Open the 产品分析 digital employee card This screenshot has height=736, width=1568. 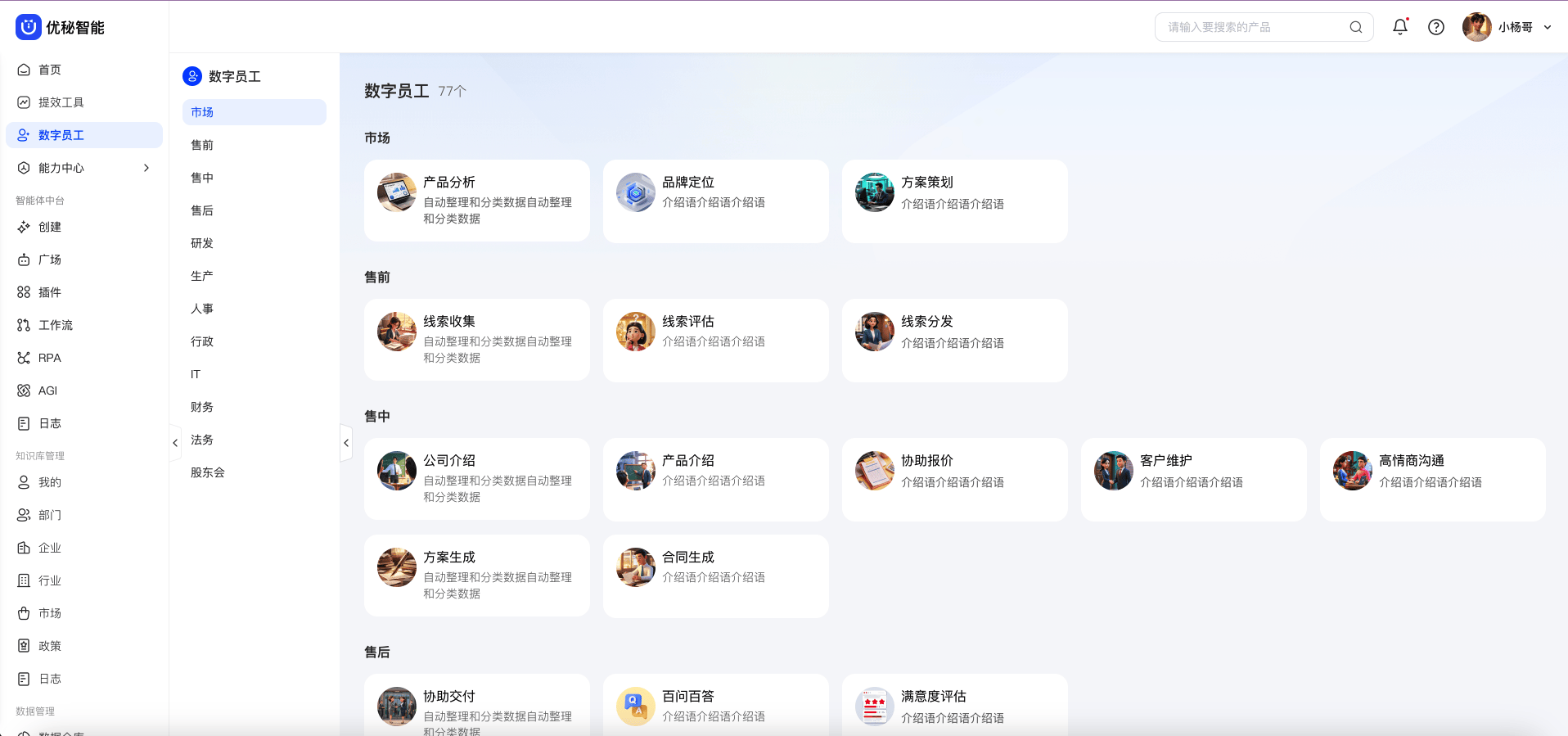coord(476,201)
